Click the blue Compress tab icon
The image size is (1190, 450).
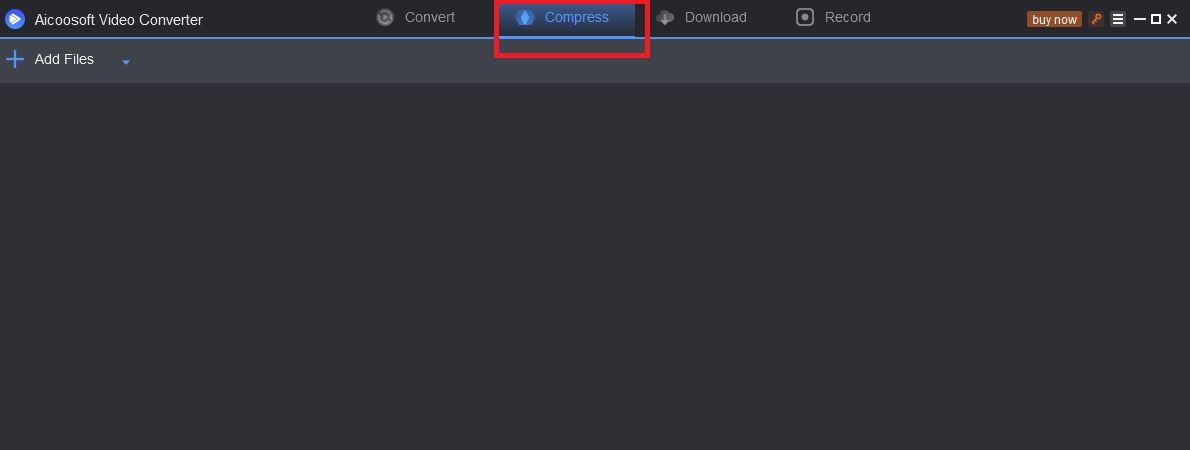tap(525, 17)
